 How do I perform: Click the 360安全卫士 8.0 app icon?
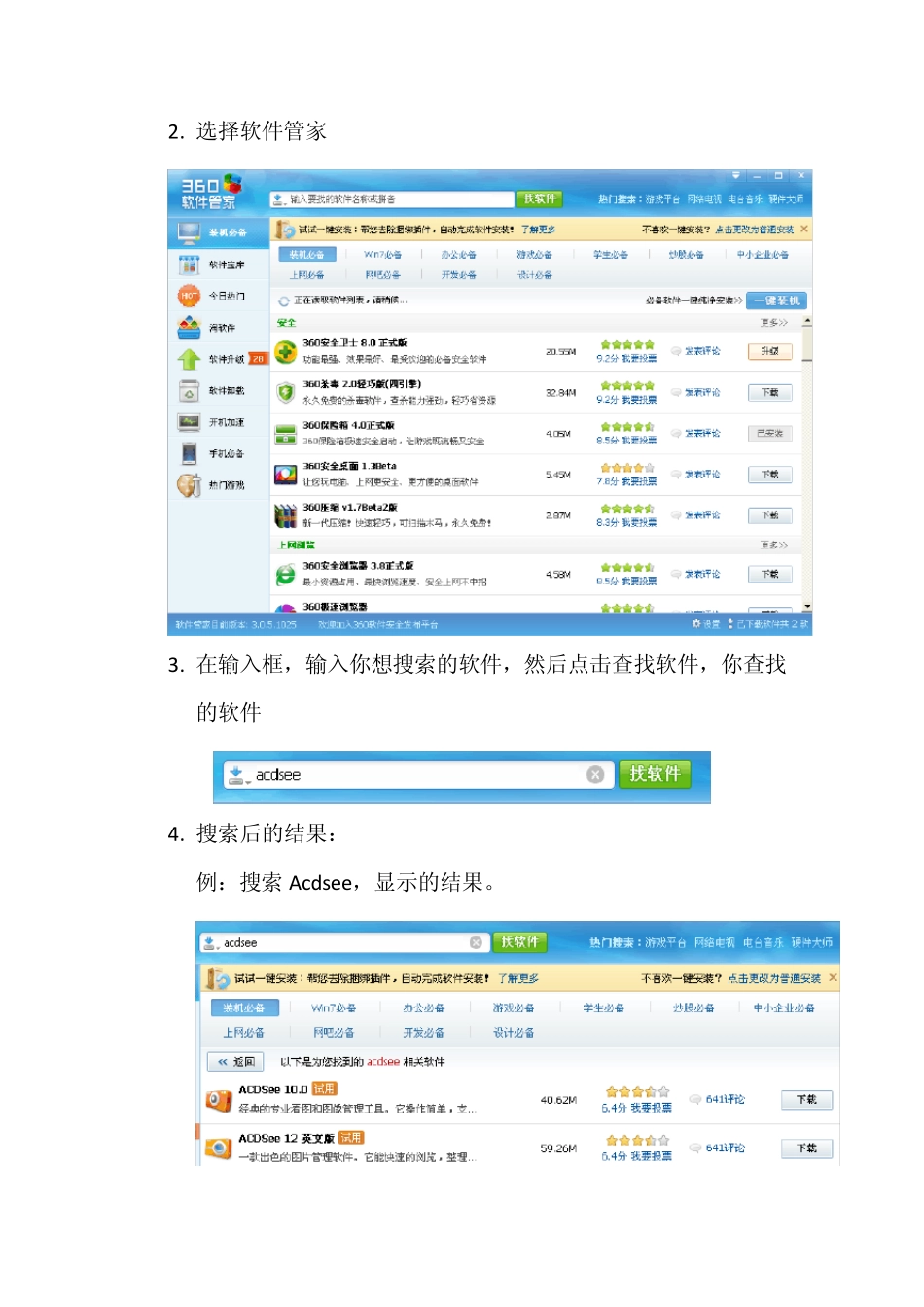click(285, 351)
